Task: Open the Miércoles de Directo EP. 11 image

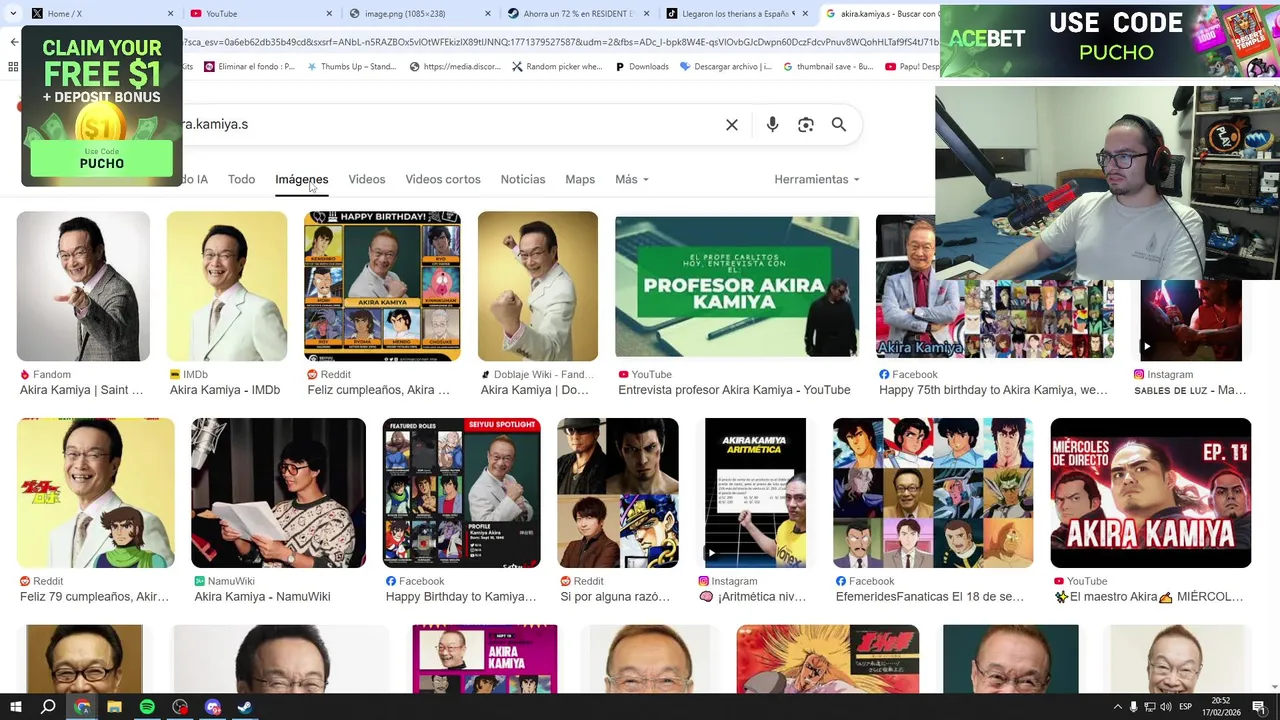Action: [1151, 493]
